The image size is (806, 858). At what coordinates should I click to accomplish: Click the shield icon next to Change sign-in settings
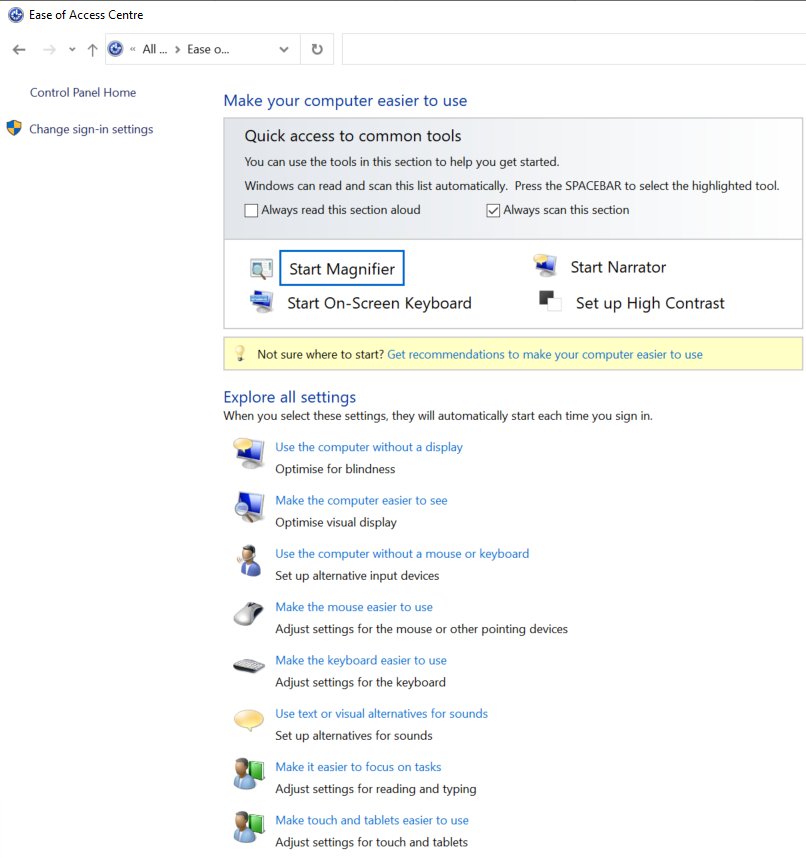coord(14,129)
